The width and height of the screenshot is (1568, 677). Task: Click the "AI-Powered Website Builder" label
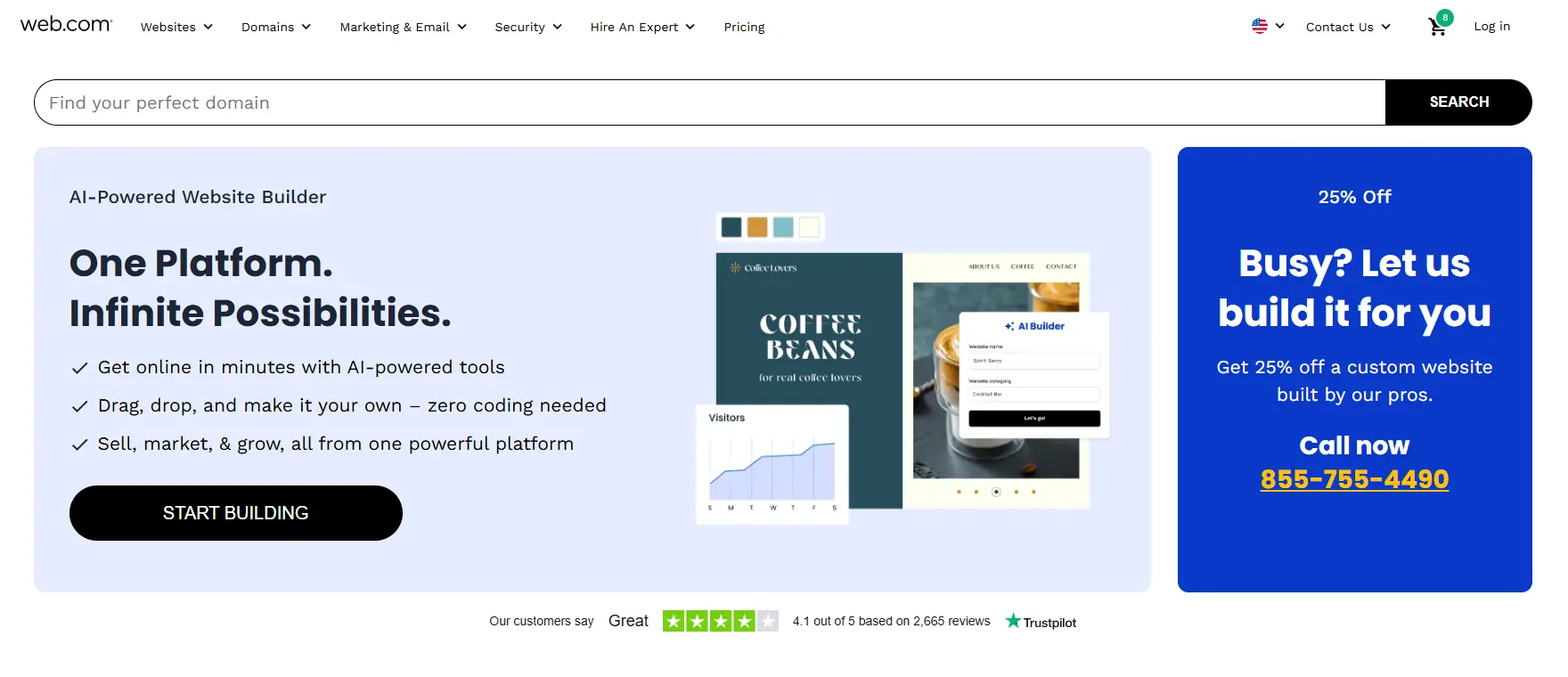[x=198, y=197]
